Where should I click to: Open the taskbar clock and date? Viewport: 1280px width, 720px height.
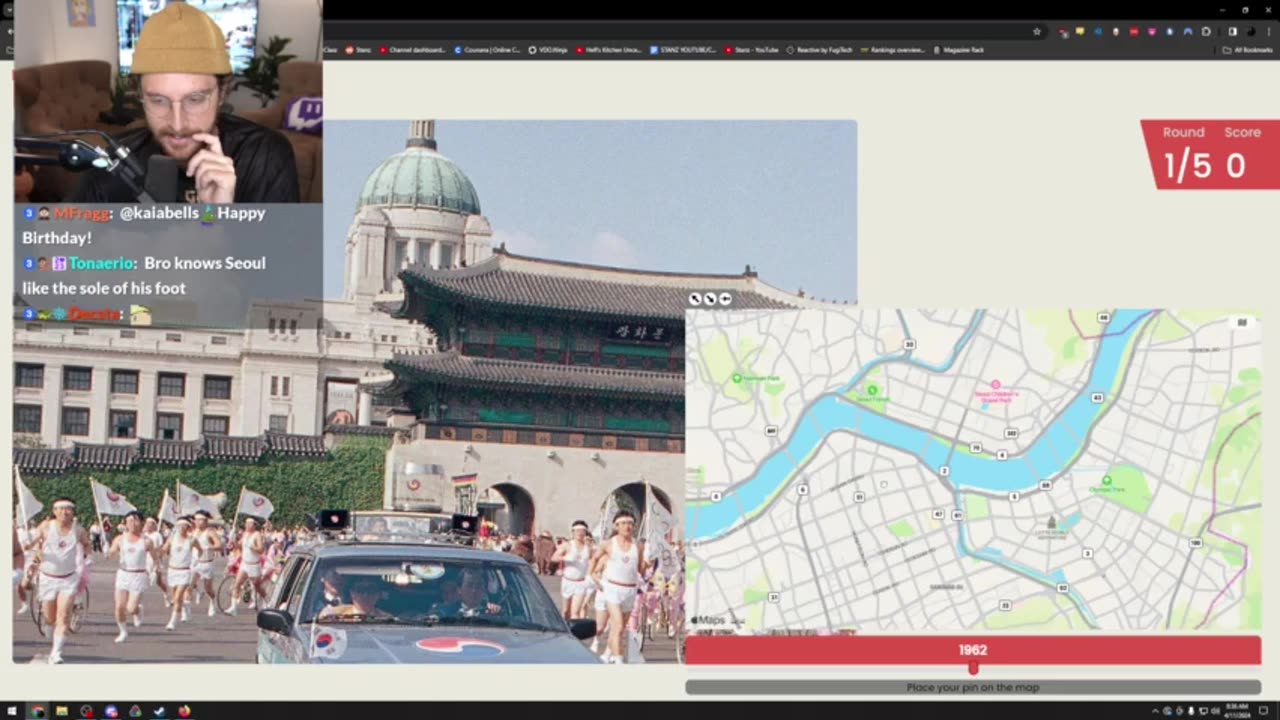1236,711
